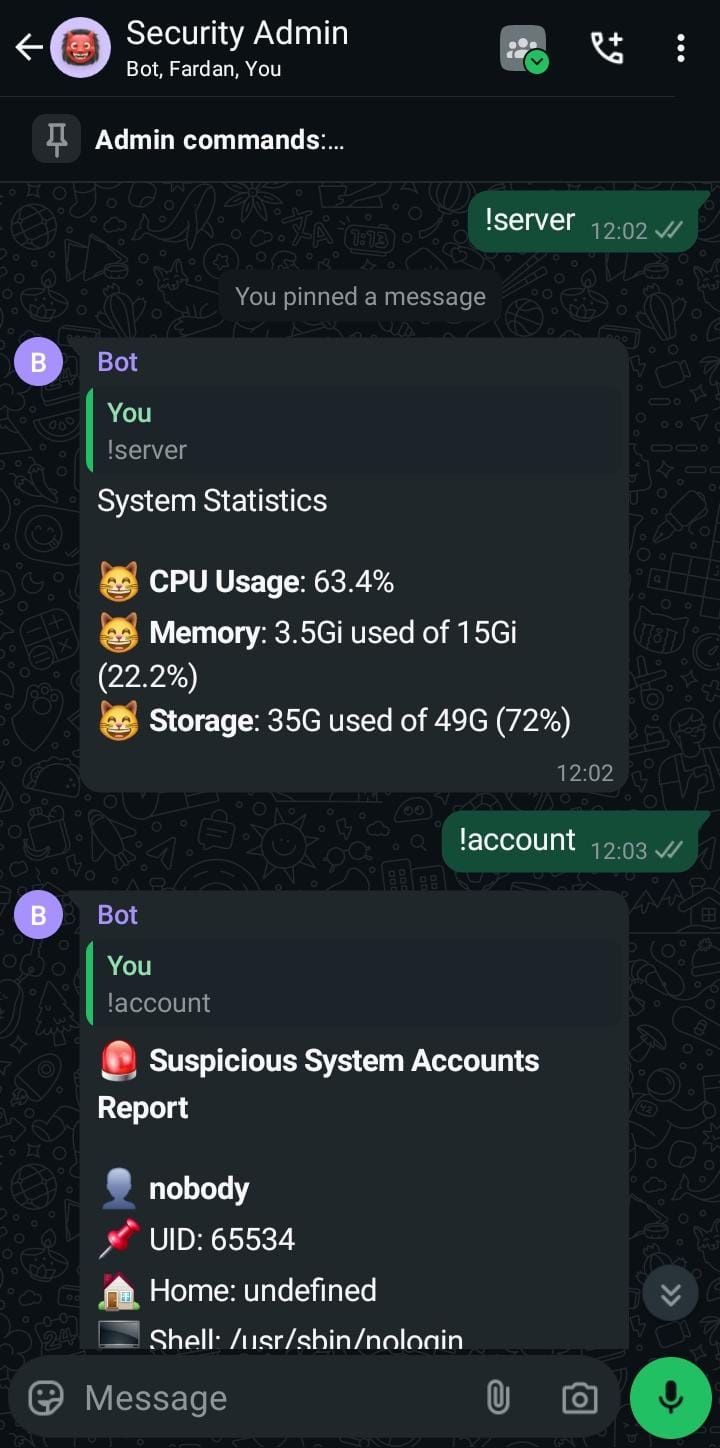Screen dimensions: 720x1448
Task: Open the attachment paperclip menu
Action: 498,1397
